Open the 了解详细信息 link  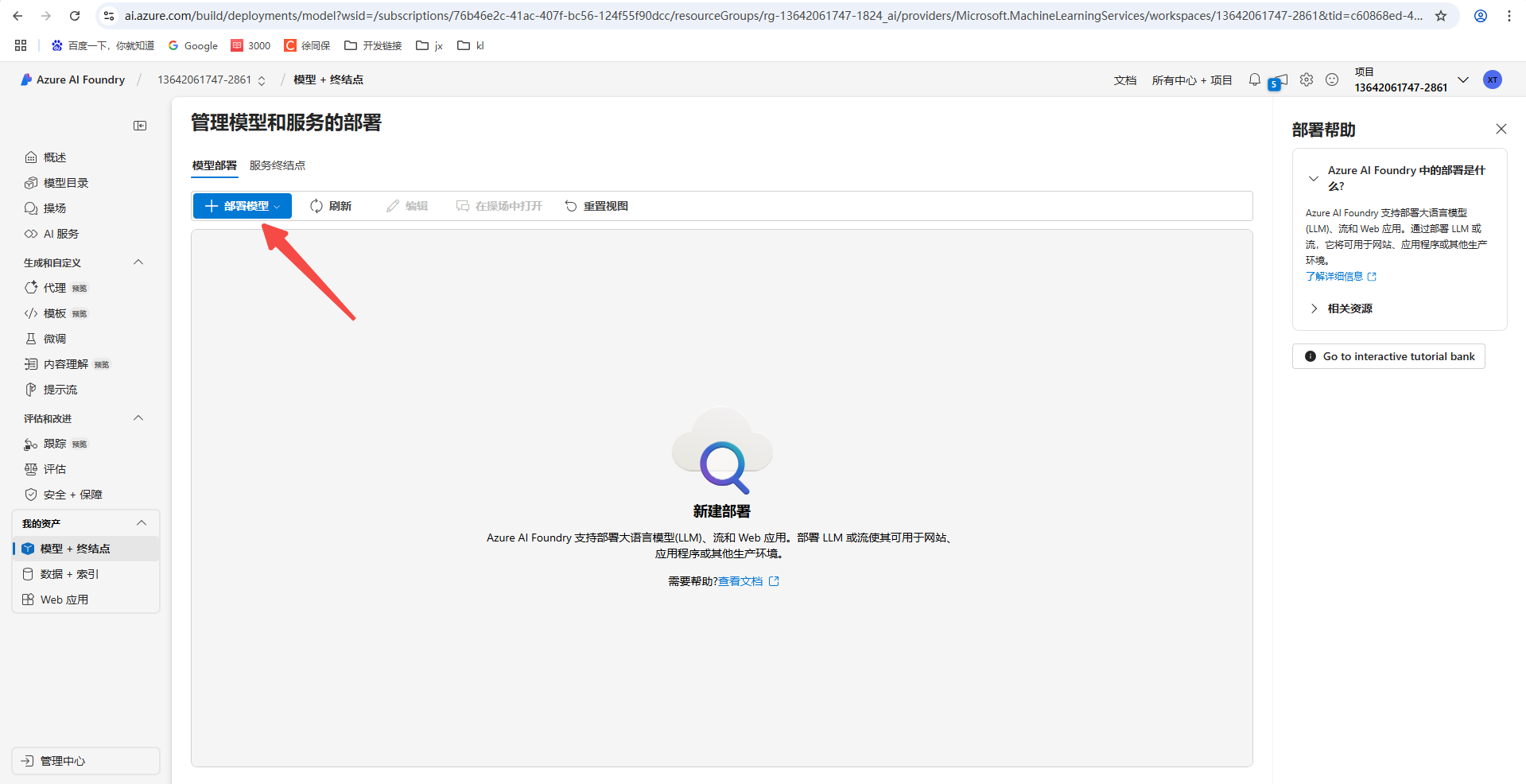point(1341,277)
